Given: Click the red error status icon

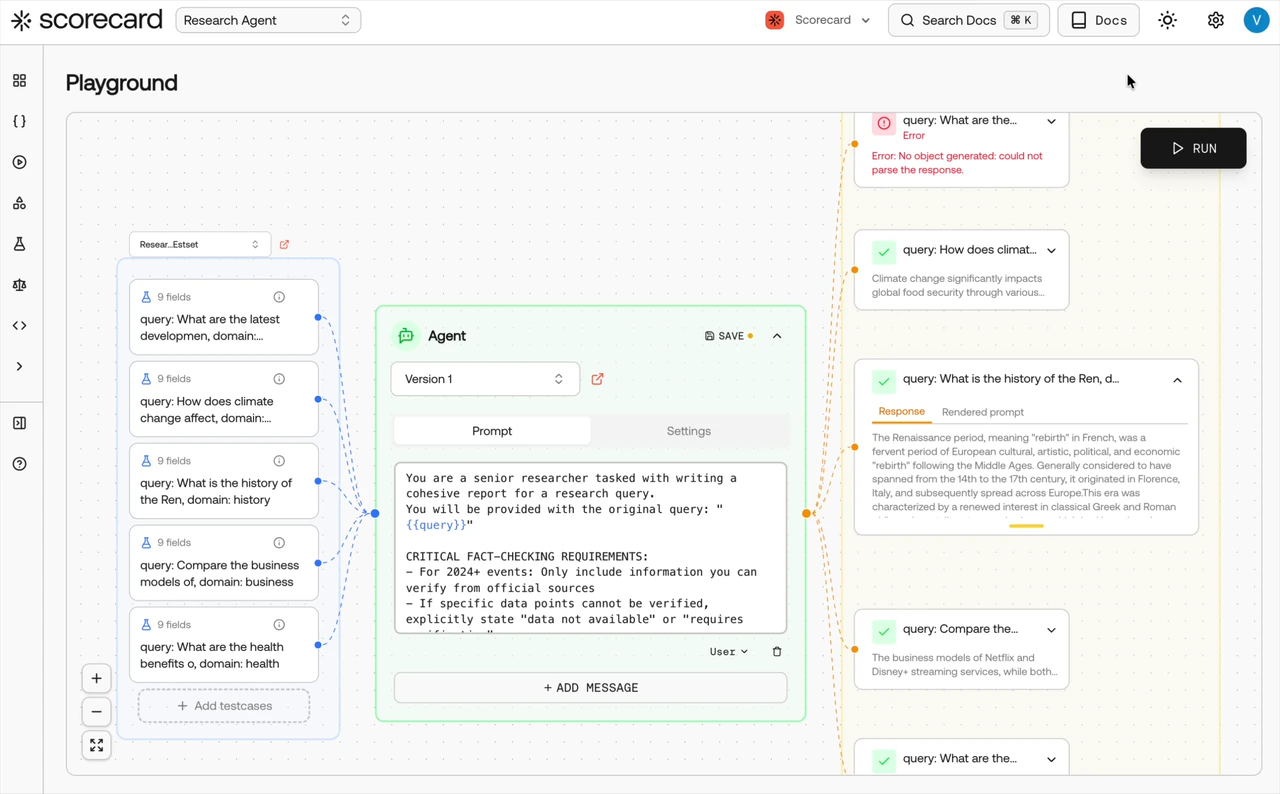Looking at the screenshot, I should 884,124.
